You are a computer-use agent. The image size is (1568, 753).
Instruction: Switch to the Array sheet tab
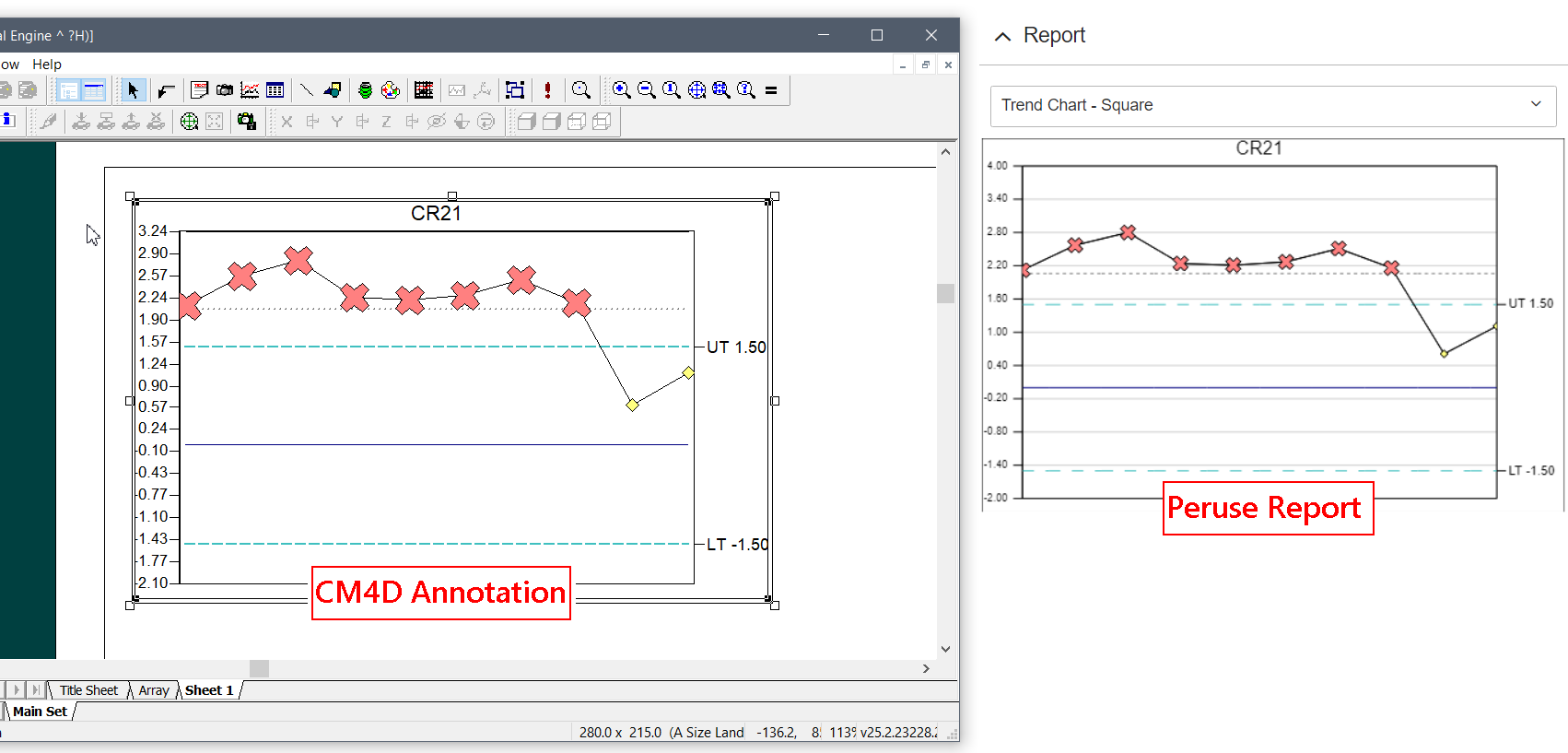(154, 690)
